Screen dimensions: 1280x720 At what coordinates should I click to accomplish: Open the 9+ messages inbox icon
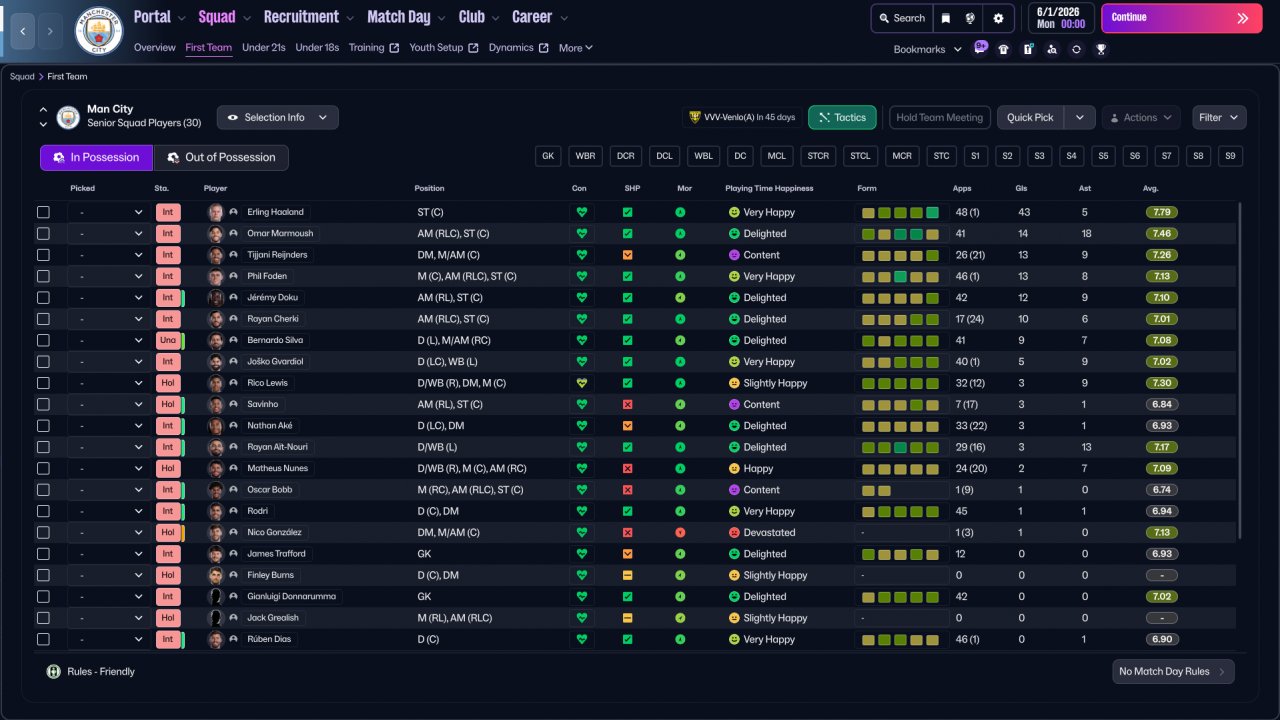(x=980, y=47)
